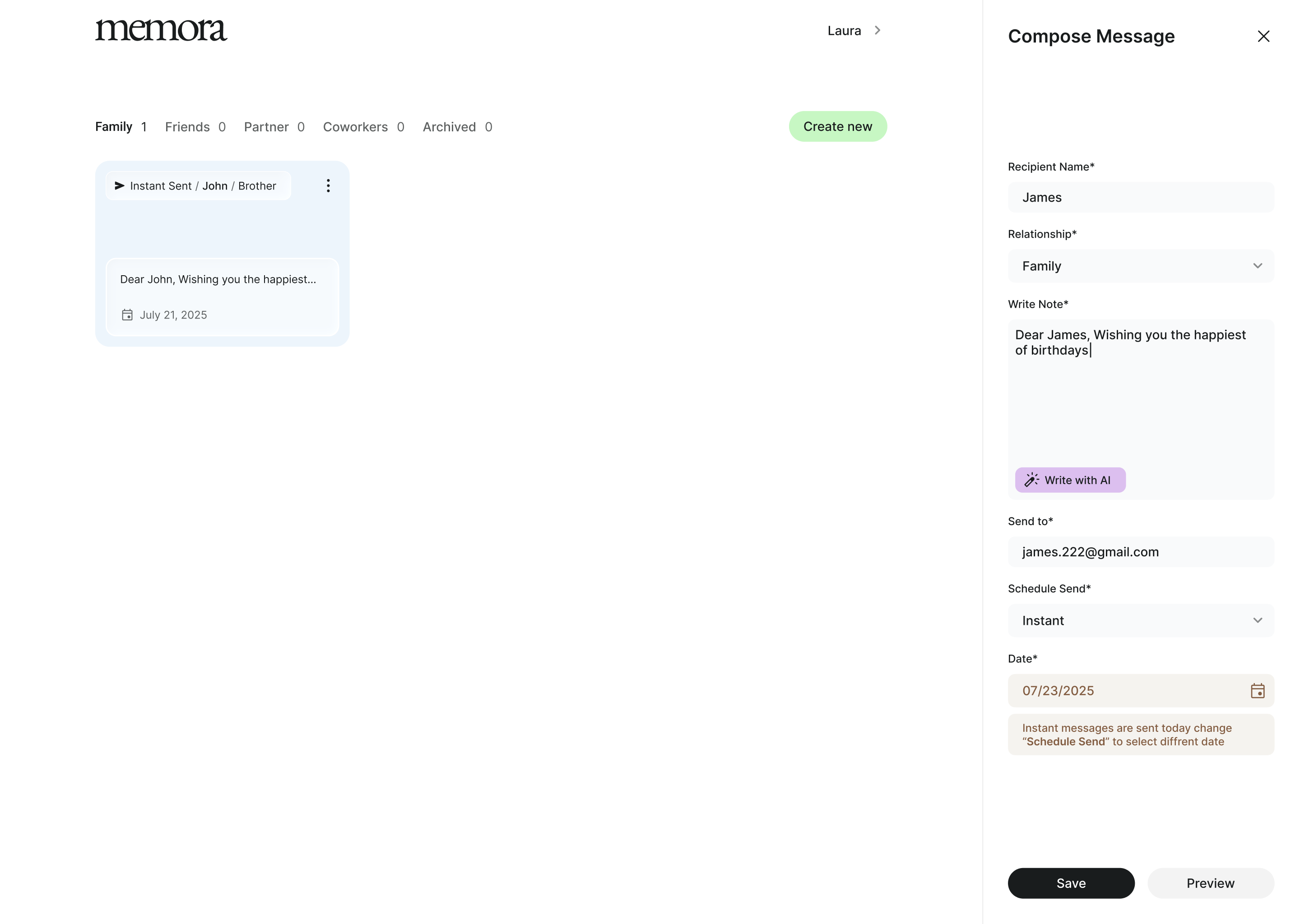Click the chevron next to Laura
Viewport: 1300px width, 924px height.
877,30
